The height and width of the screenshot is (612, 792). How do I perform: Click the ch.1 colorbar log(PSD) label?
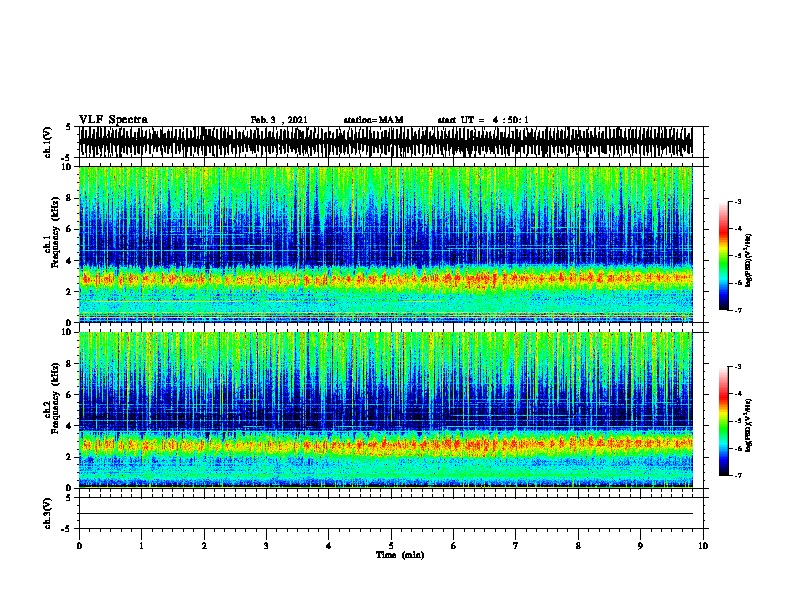pos(749,260)
